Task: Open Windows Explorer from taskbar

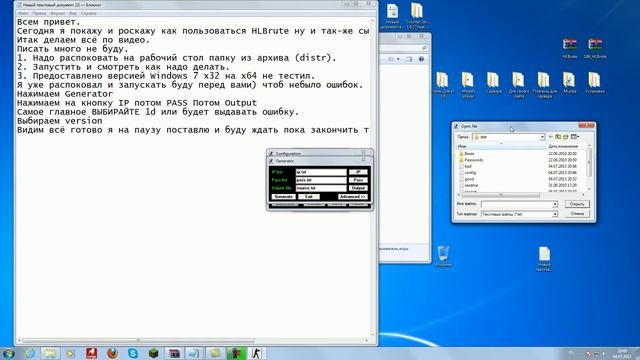Action: [x=50, y=353]
